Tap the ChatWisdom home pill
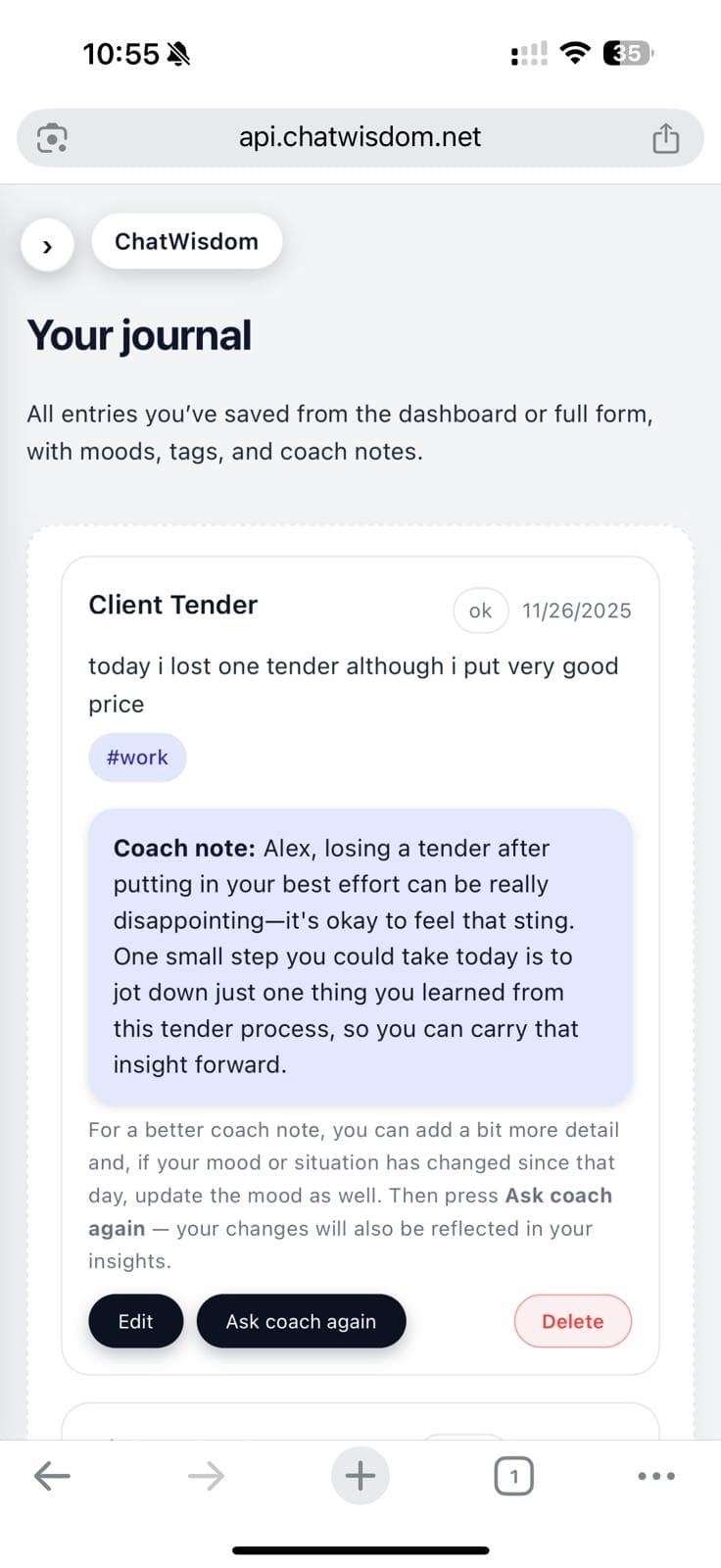721x1568 pixels. click(186, 242)
